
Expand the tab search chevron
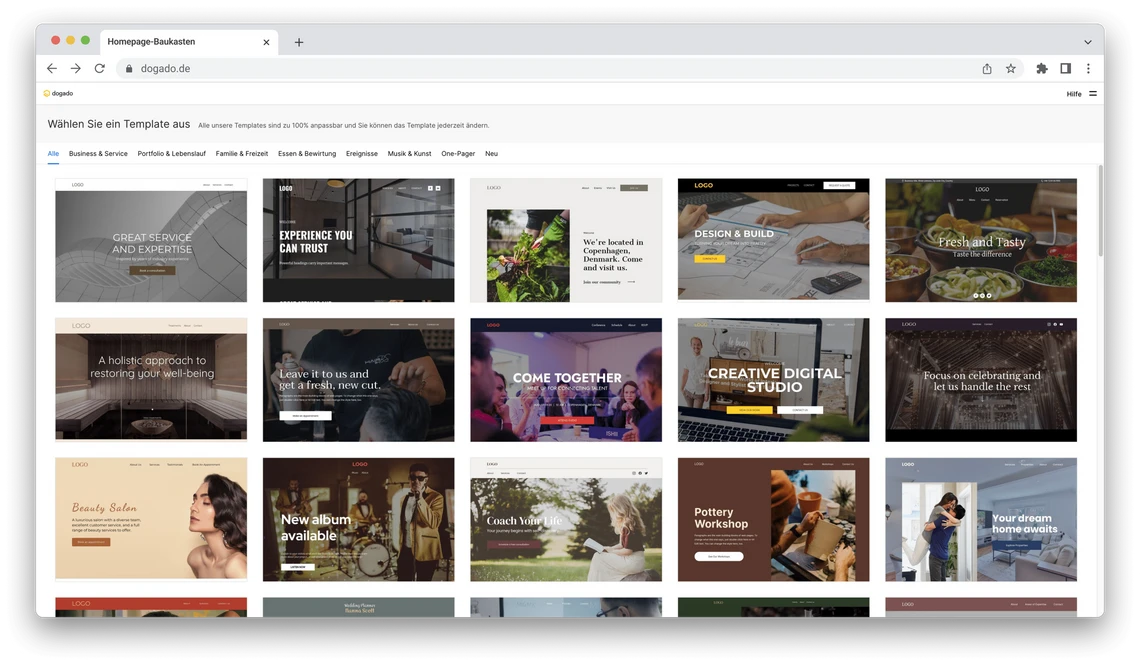[x=1087, y=41]
